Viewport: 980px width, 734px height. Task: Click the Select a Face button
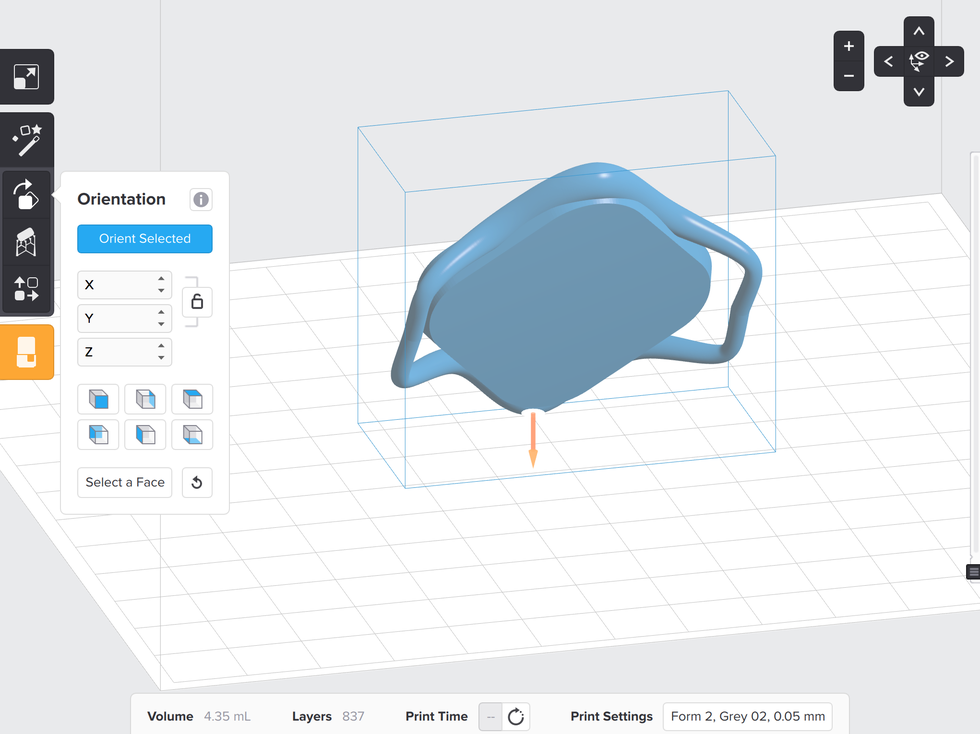(x=124, y=482)
